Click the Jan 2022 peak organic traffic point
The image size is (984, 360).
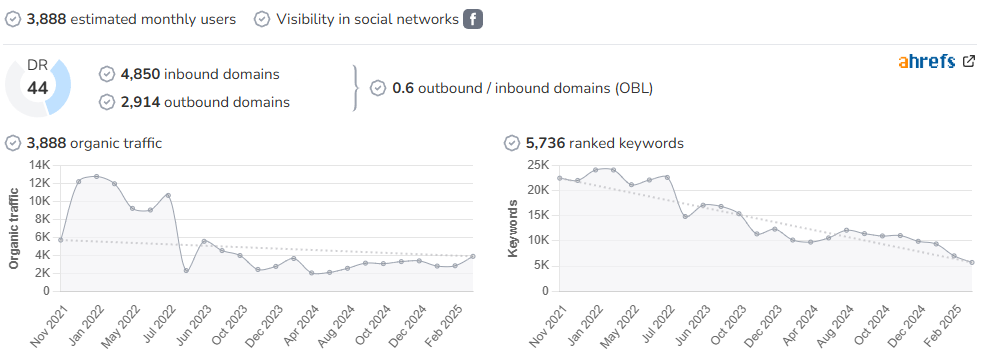[x=97, y=176]
